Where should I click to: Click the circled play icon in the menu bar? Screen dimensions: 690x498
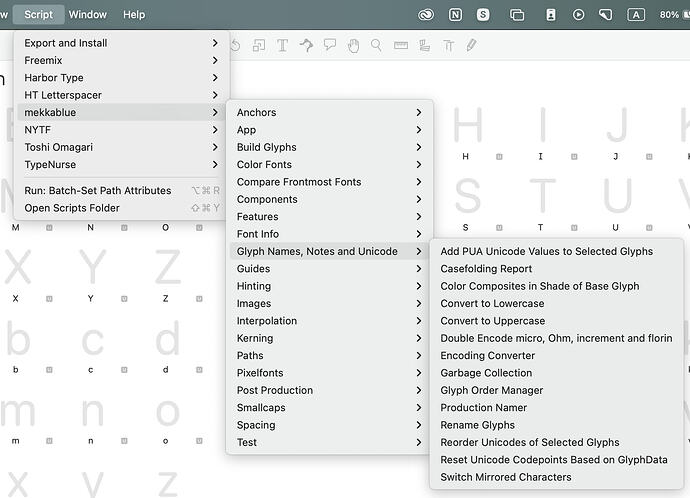pos(579,15)
